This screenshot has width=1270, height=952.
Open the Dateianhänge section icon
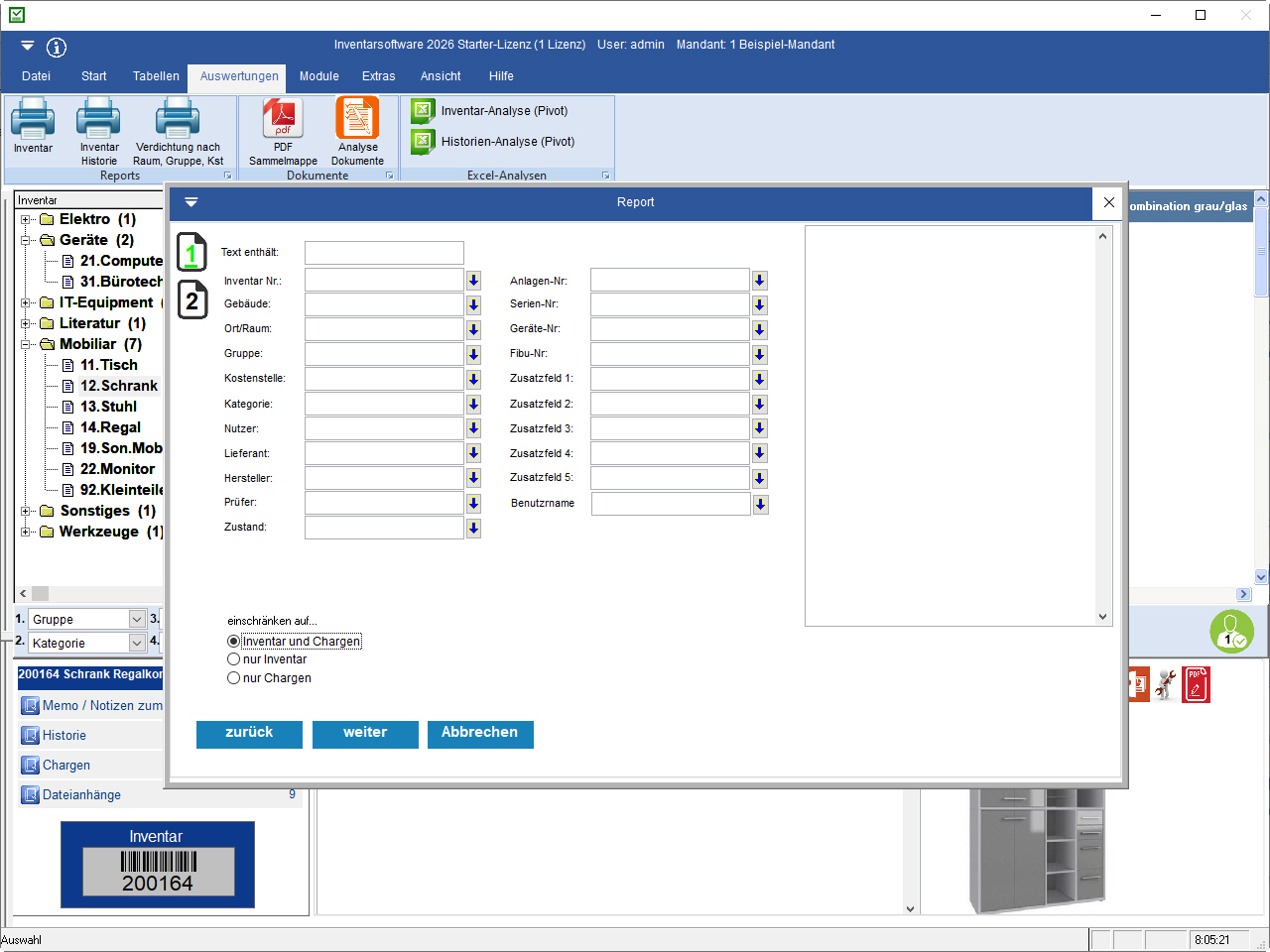click(x=31, y=795)
